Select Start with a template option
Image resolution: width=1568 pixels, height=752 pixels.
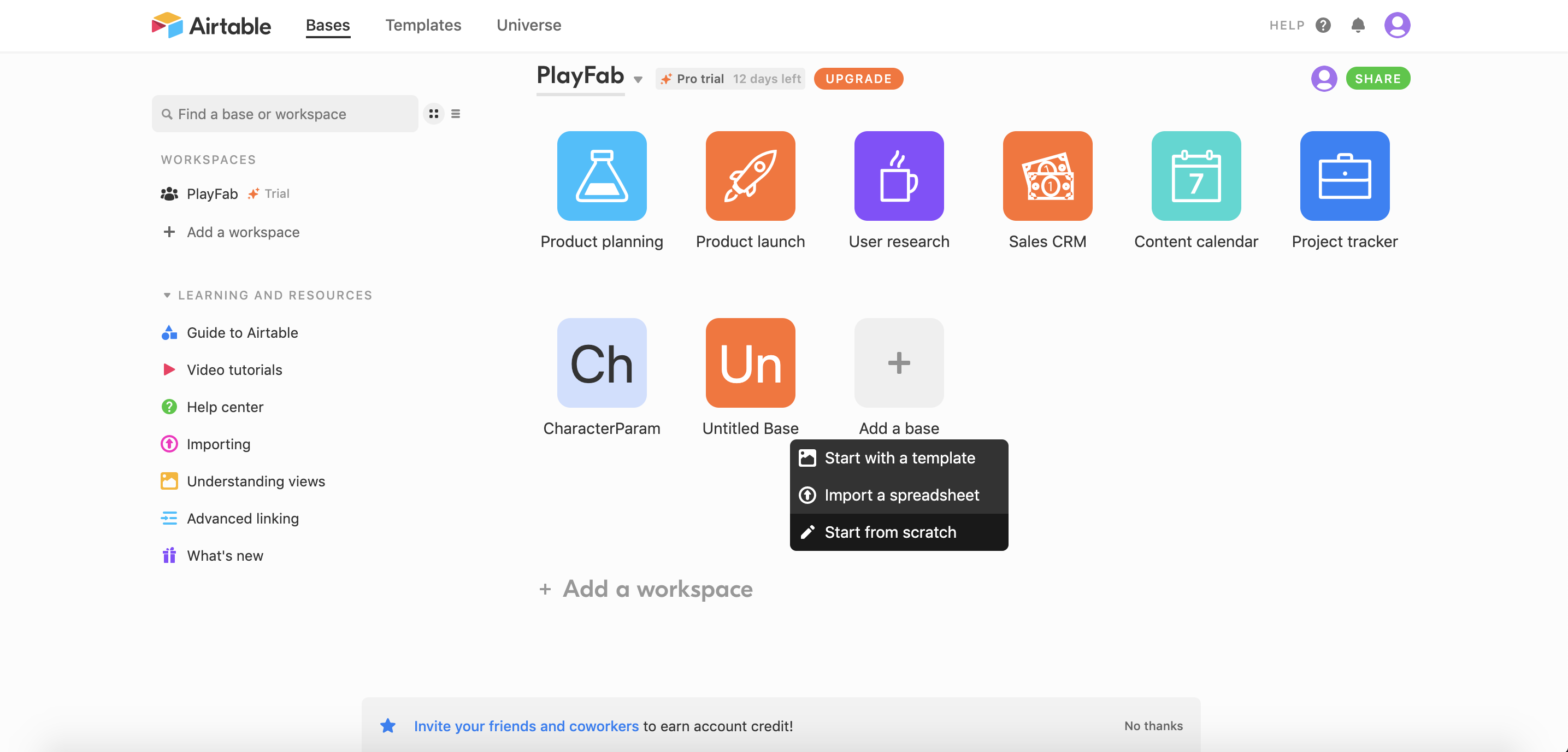pyautogui.click(x=900, y=458)
